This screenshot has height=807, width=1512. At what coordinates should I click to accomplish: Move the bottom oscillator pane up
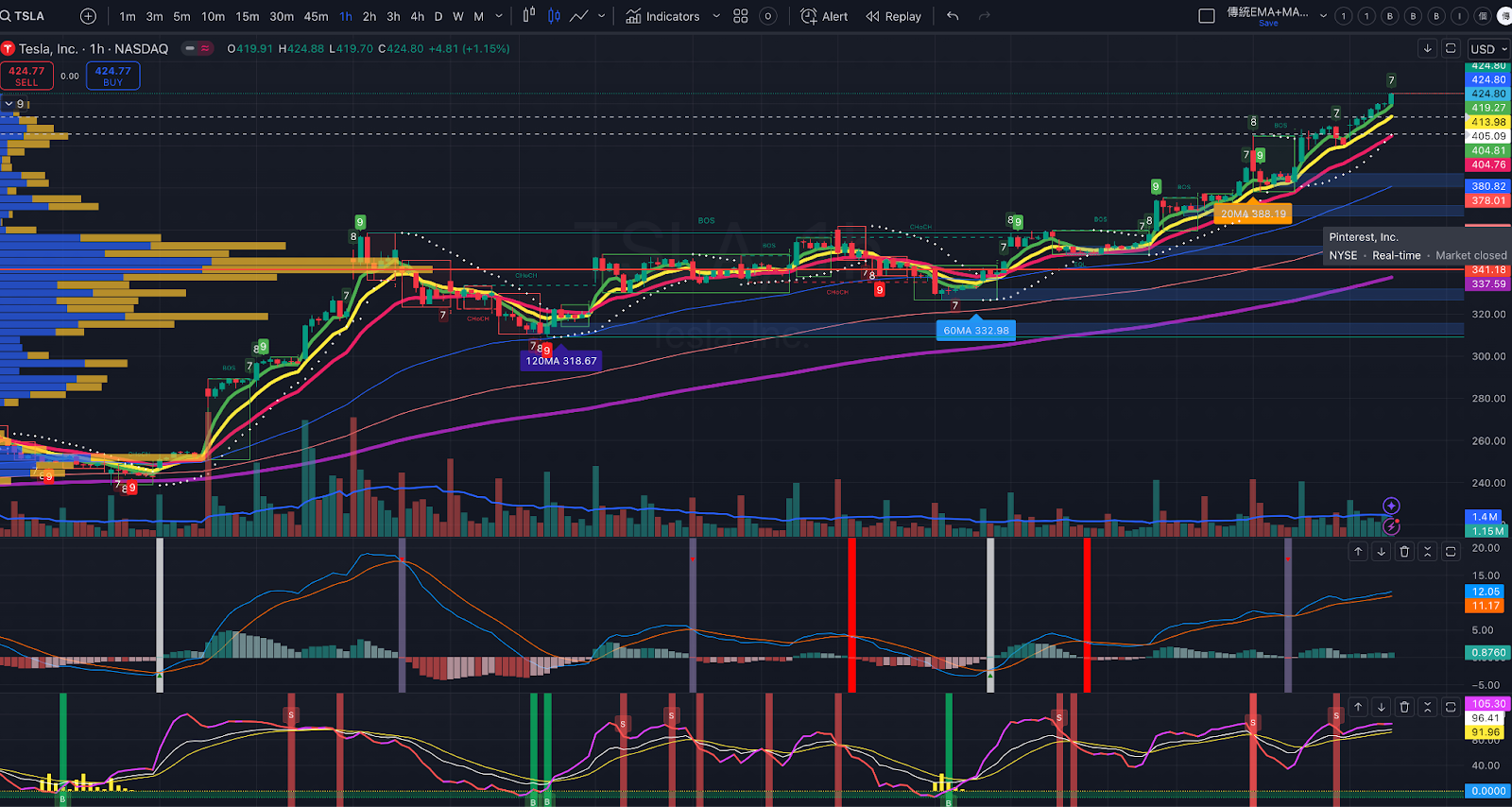point(1358,707)
